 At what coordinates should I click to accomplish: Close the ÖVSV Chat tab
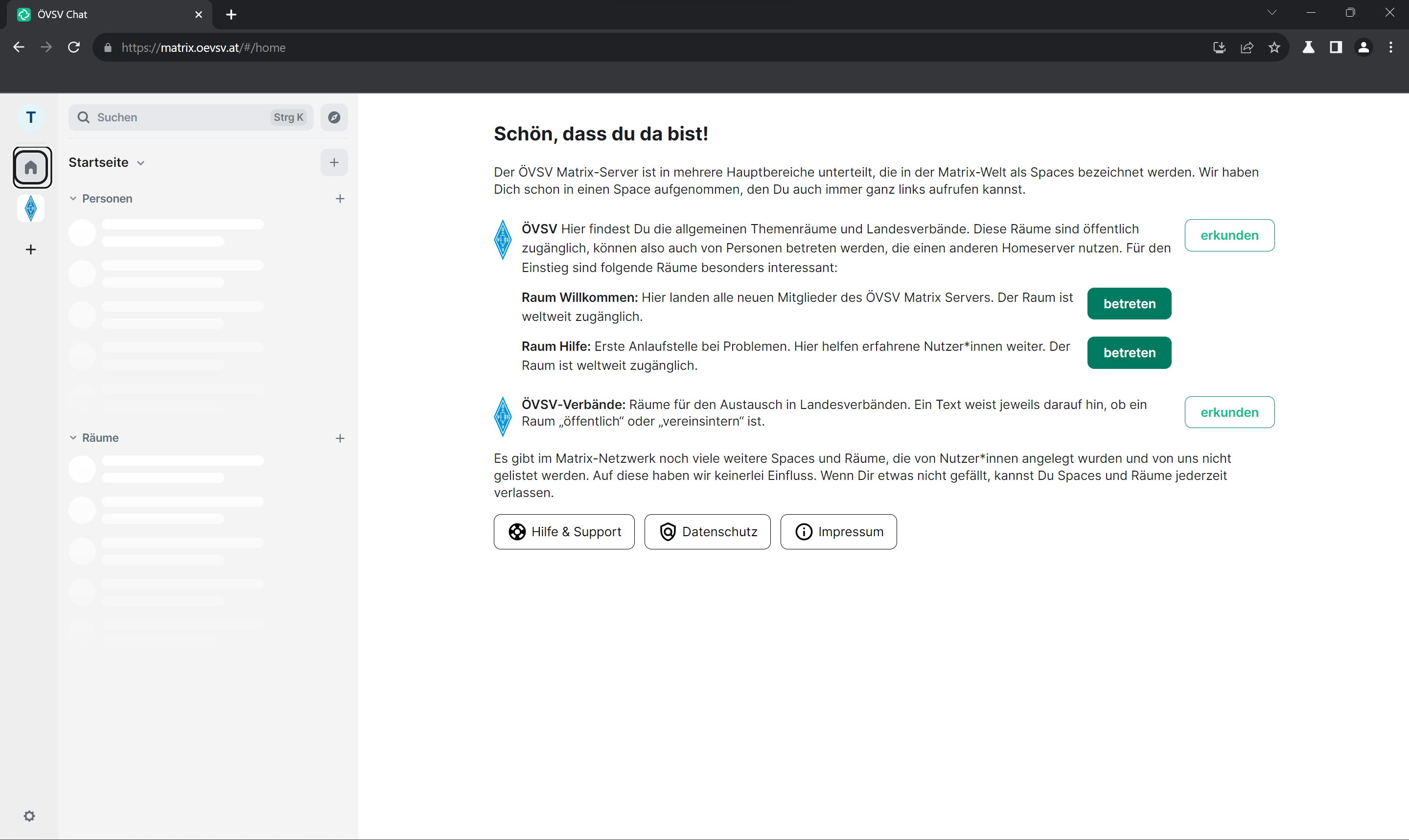[199, 14]
